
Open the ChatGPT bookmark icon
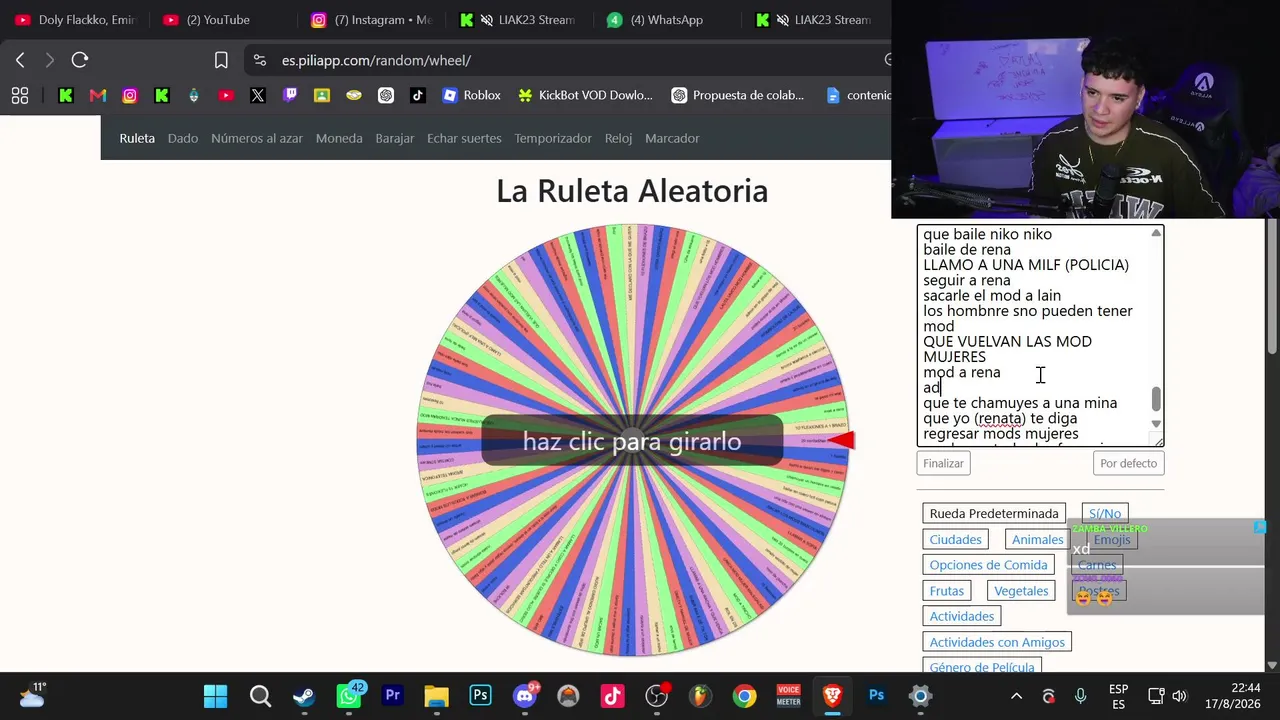[386, 95]
